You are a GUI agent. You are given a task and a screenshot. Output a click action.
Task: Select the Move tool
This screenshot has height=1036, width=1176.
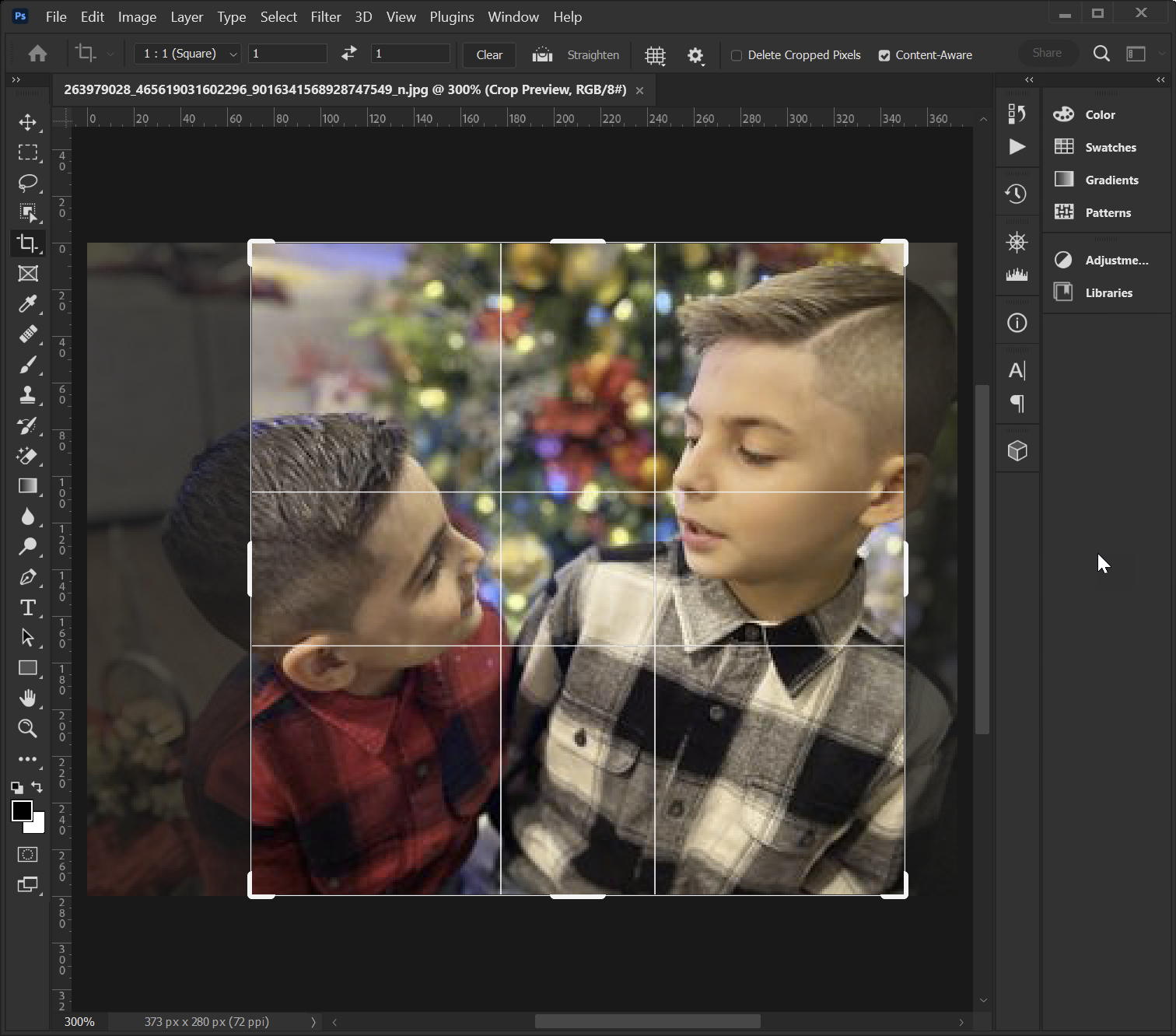pos(27,122)
